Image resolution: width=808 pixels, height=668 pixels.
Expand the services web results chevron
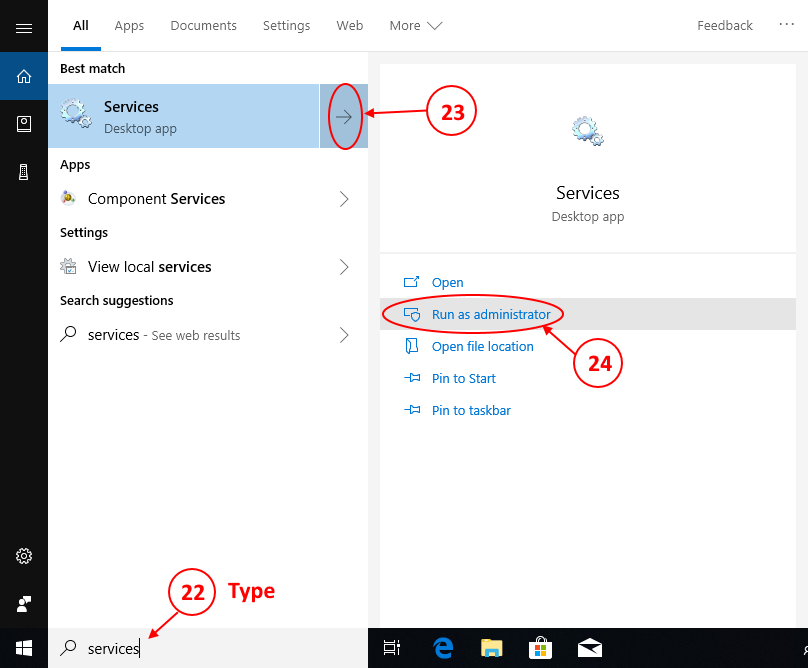(344, 335)
